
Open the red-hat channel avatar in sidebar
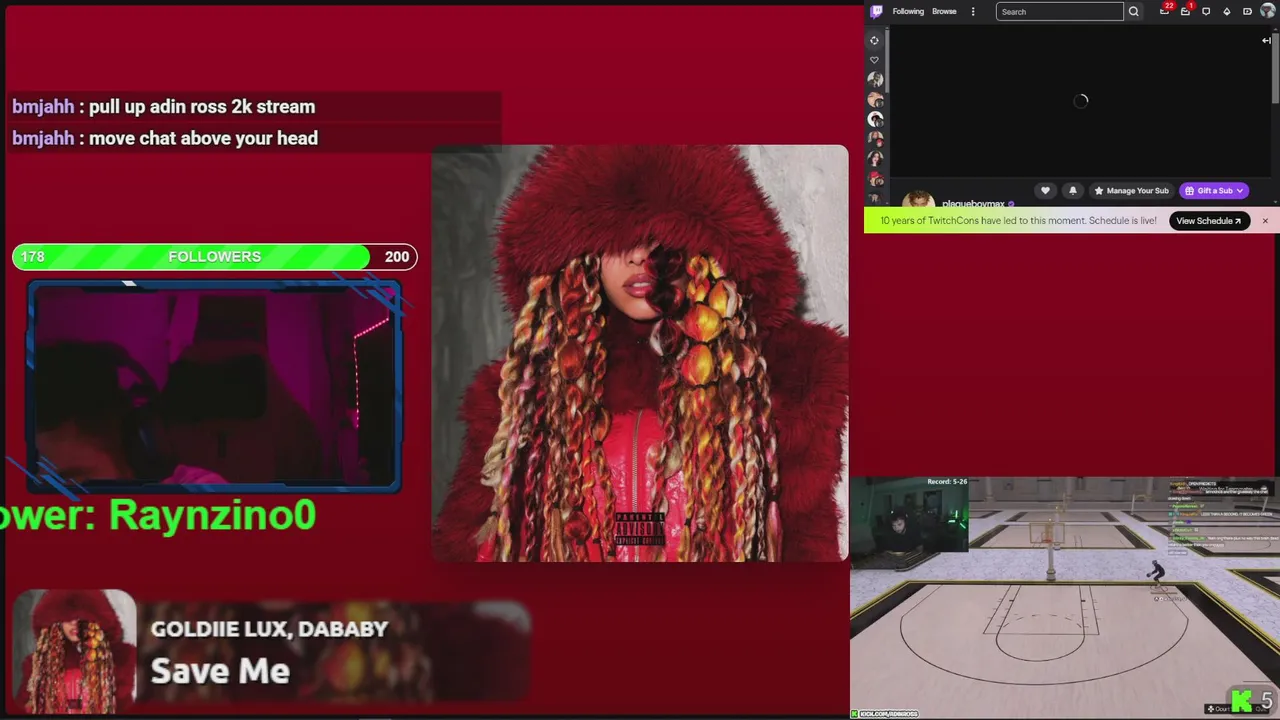pos(876,179)
